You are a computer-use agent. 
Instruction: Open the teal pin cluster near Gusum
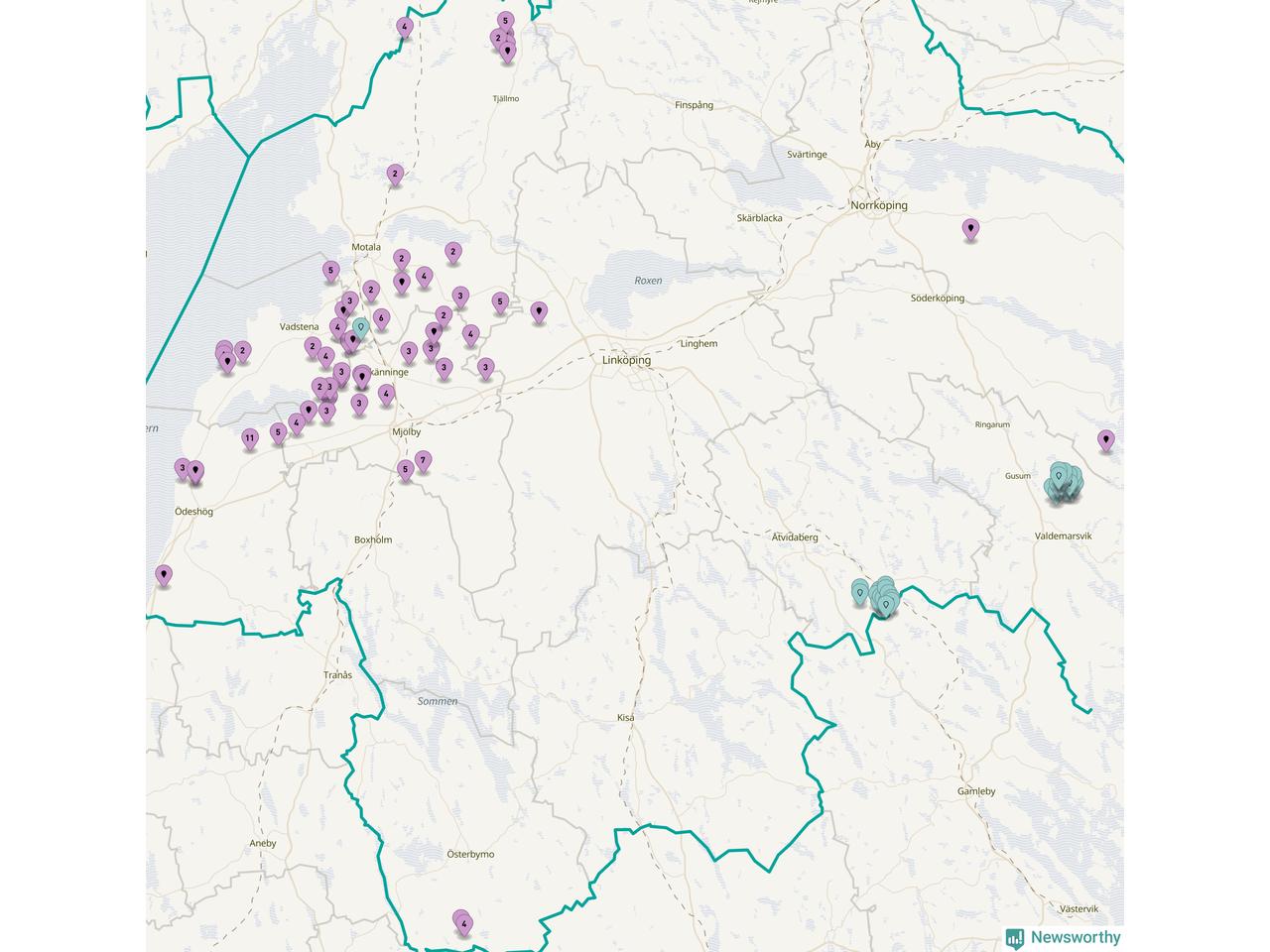[1063, 482]
